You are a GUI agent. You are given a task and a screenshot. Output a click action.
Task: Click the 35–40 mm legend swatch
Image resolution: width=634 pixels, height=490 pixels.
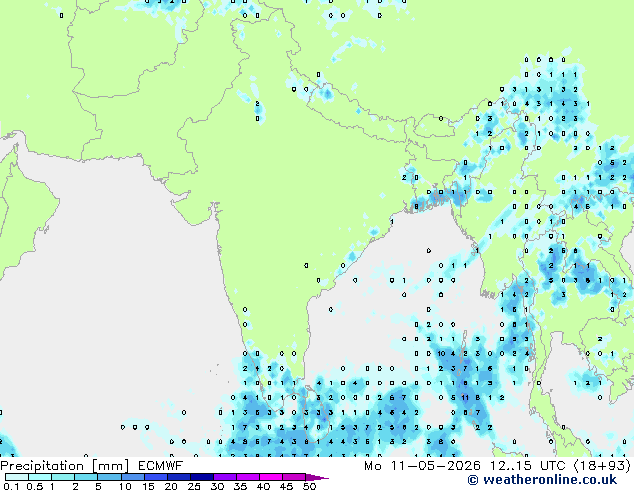click(x=248, y=477)
